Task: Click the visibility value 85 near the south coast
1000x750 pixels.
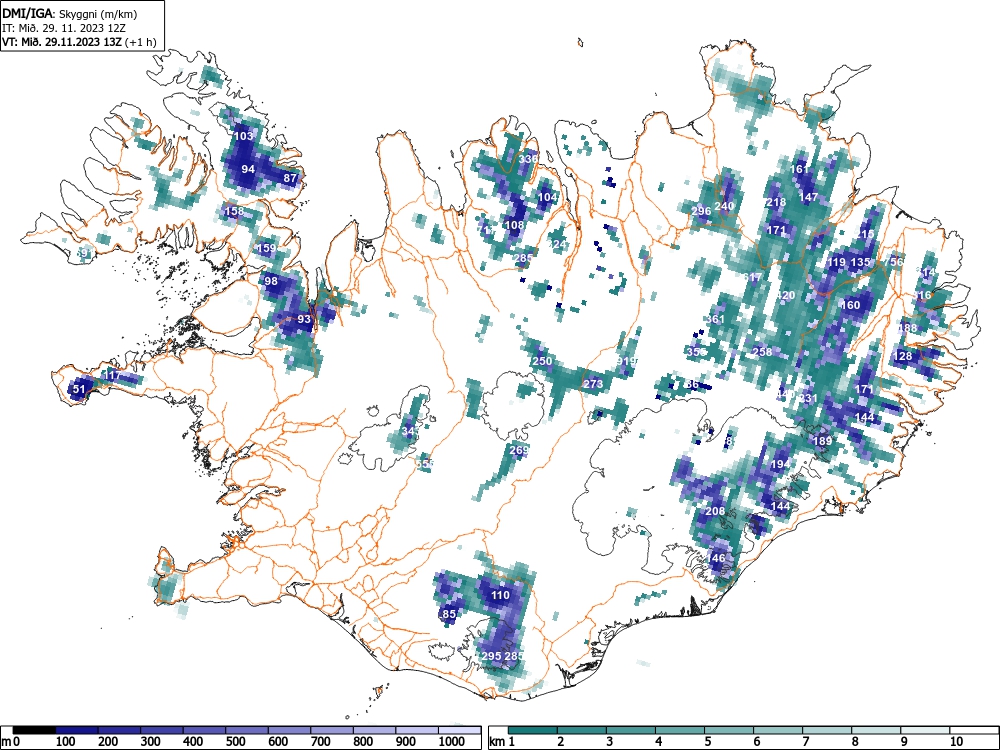Action: (x=449, y=614)
